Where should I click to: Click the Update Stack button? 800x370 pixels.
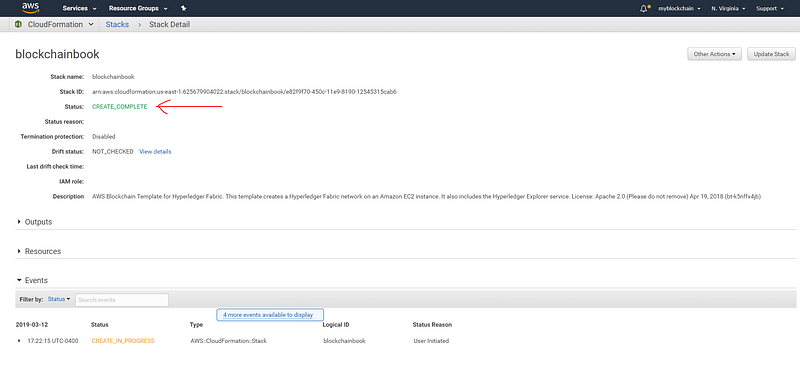tap(771, 54)
